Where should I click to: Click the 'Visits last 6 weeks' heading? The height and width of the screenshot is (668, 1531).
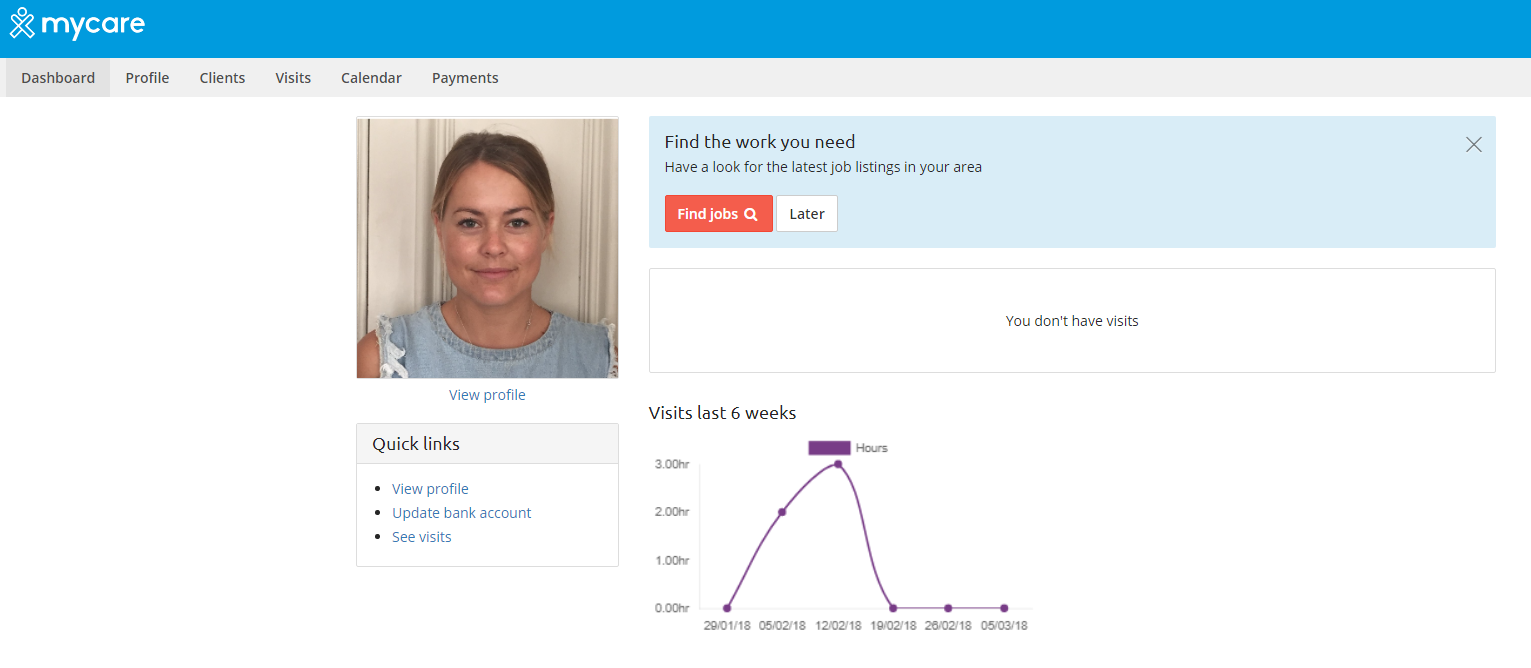[723, 413]
